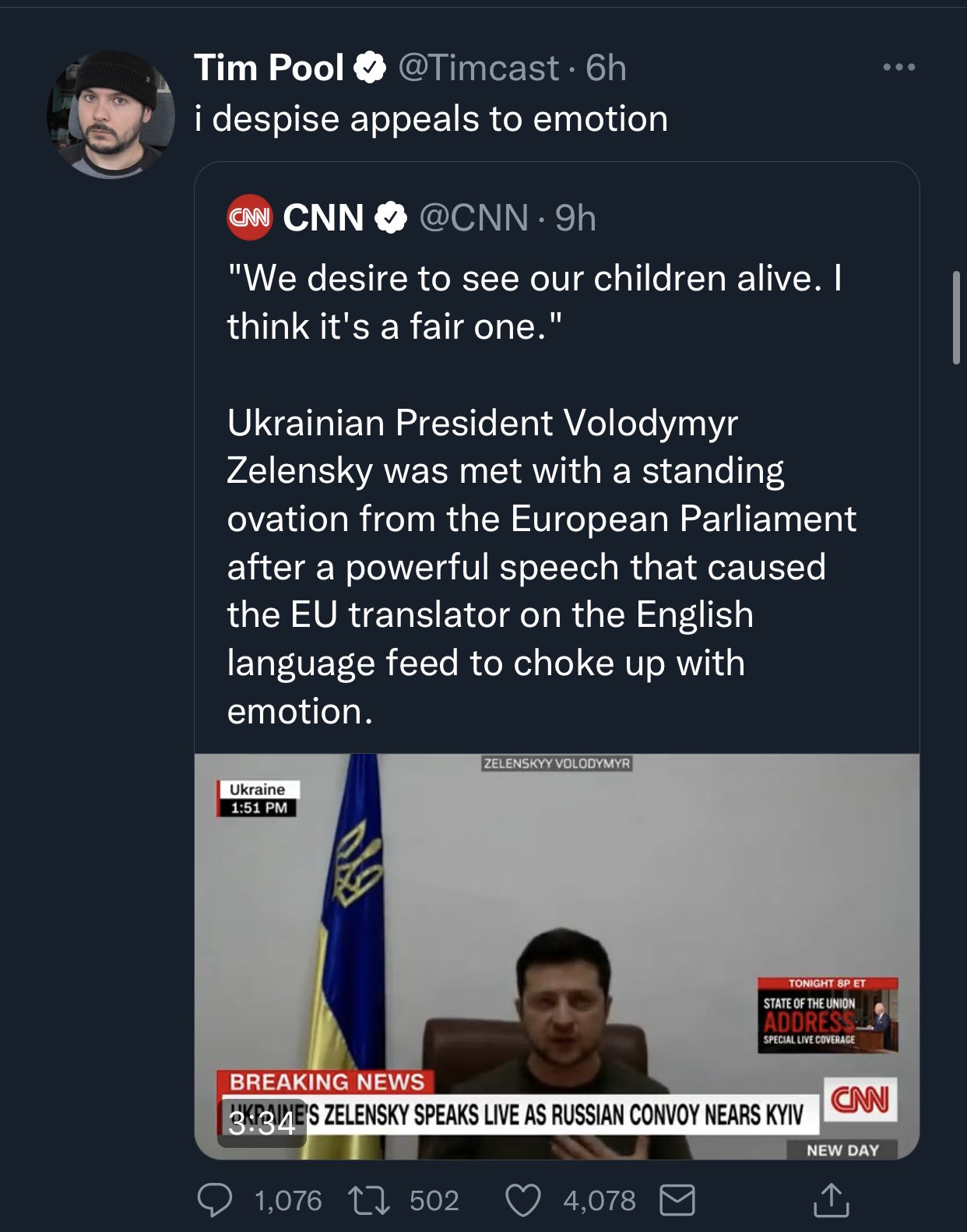Open direct message envelope icon
The height and width of the screenshot is (1232, 967).
[677, 1200]
